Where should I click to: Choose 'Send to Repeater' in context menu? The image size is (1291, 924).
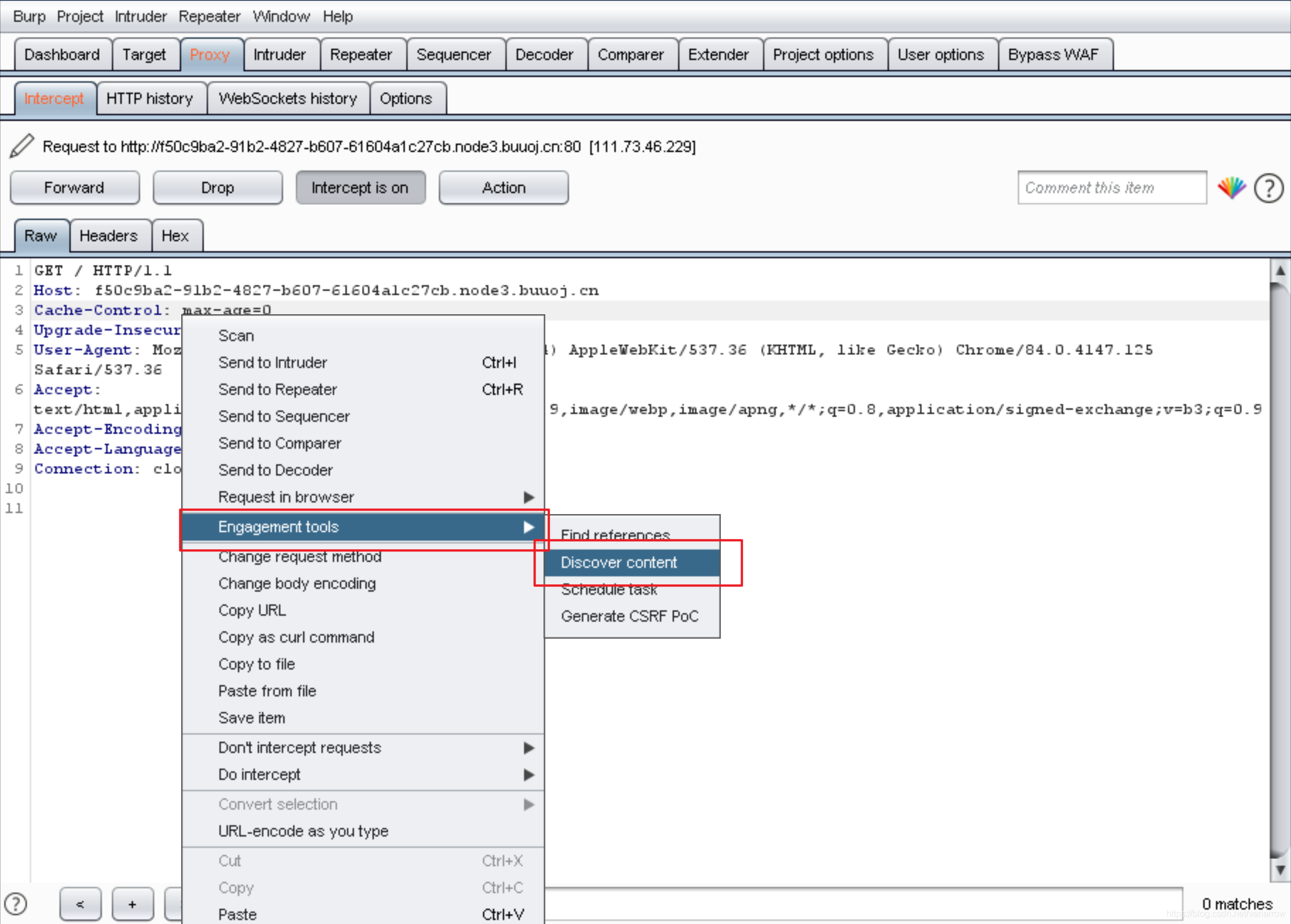[277, 390]
